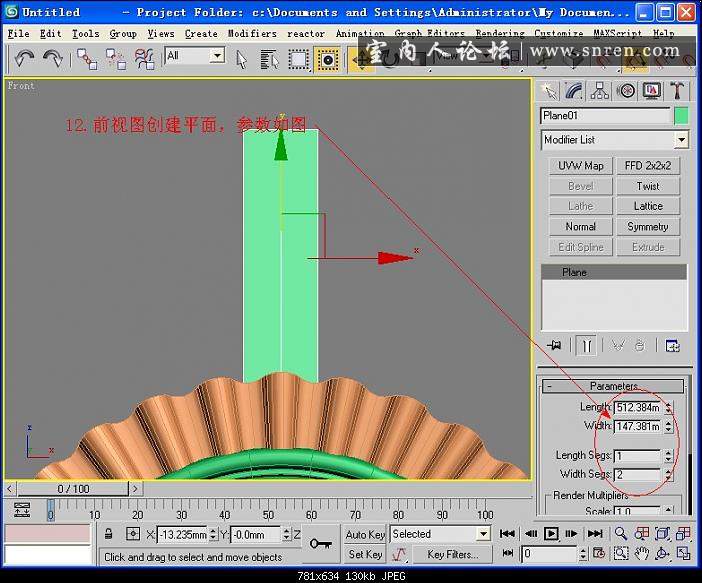
Task: Select the Bind to Space Warp tool
Action: 144,59
